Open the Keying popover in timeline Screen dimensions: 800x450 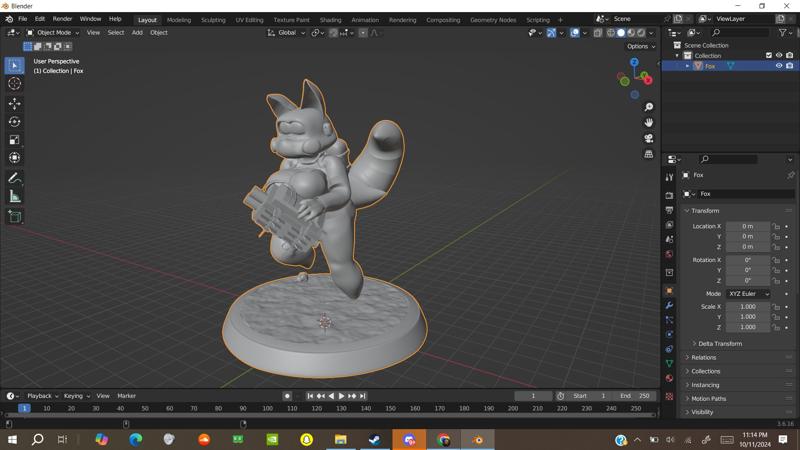(76, 396)
